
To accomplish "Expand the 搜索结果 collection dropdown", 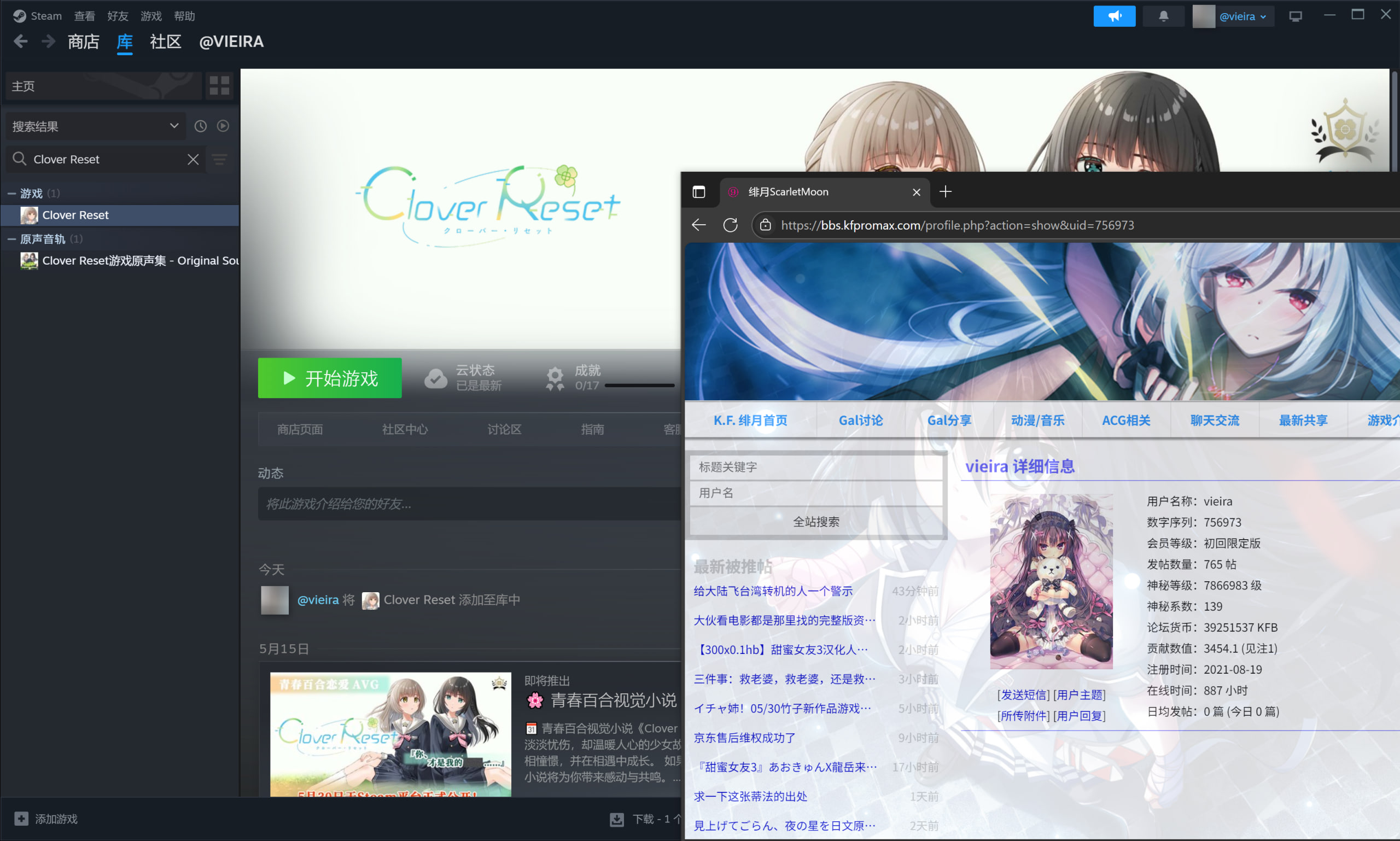I will pyautogui.click(x=173, y=126).
